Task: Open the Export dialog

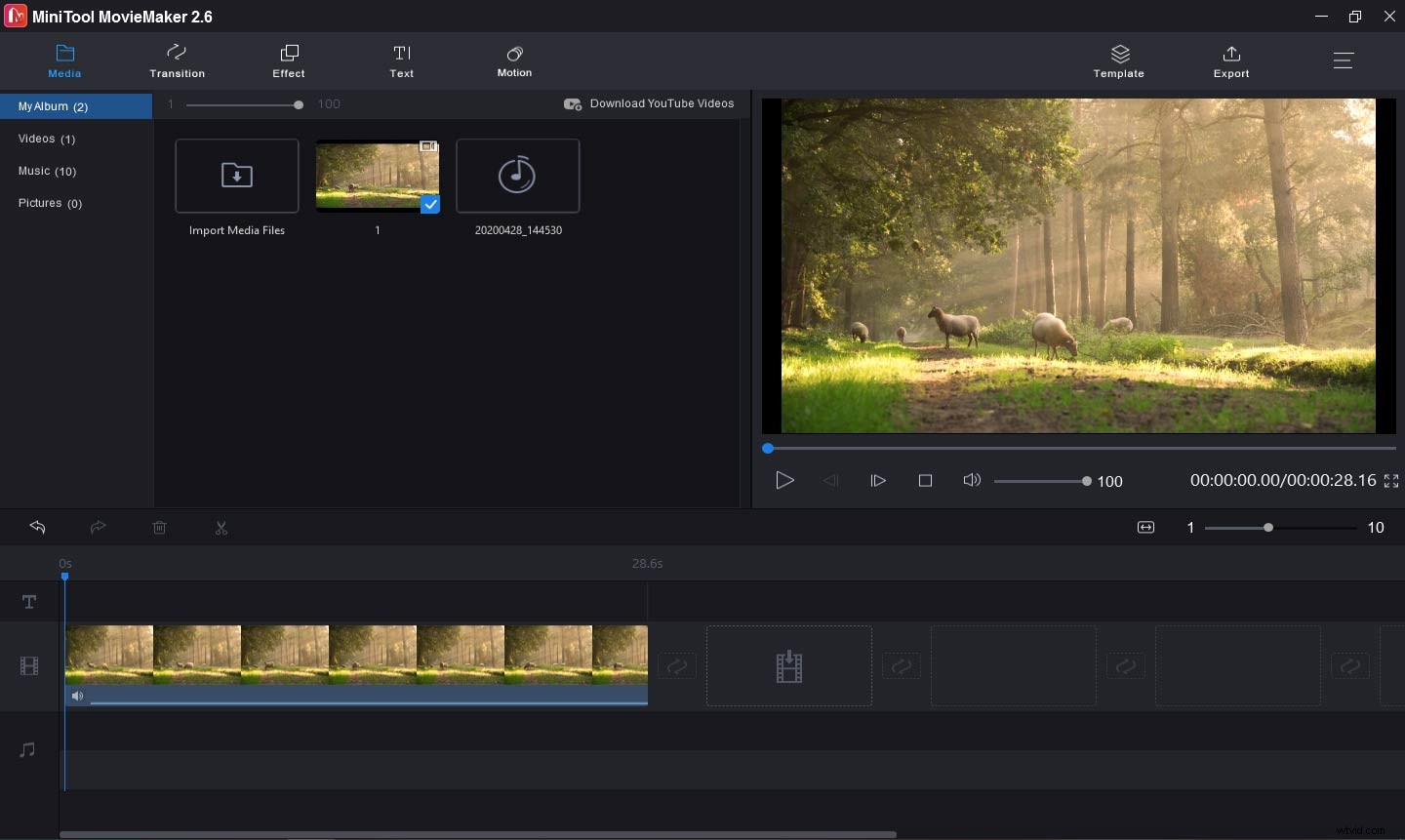Action: coord(1230,60)
